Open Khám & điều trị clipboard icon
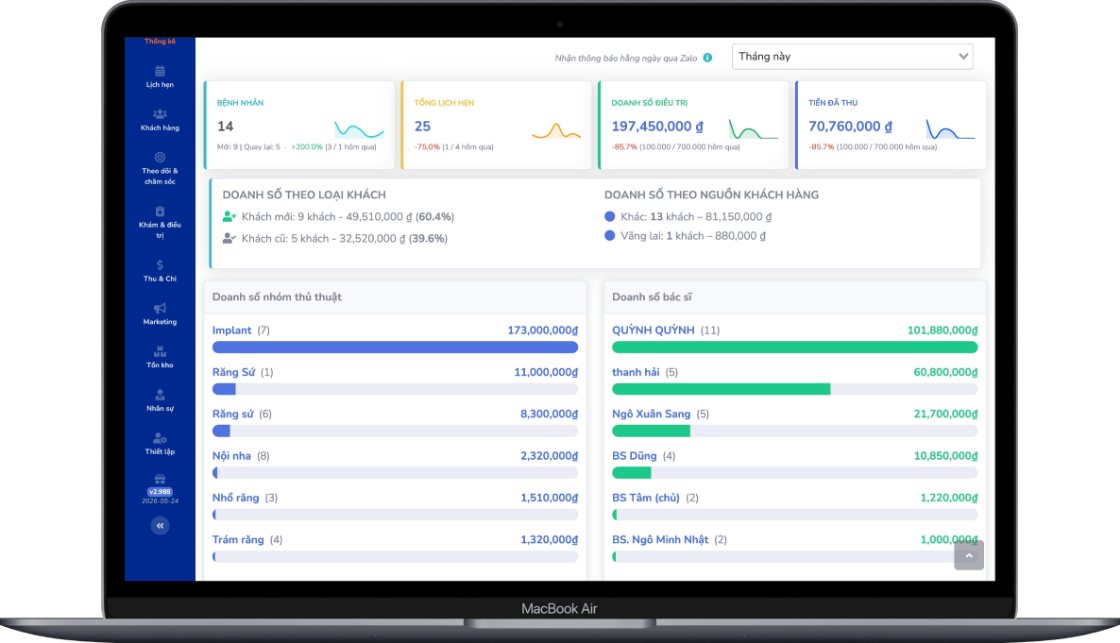 pyautogui.click(x=160, y=211)
